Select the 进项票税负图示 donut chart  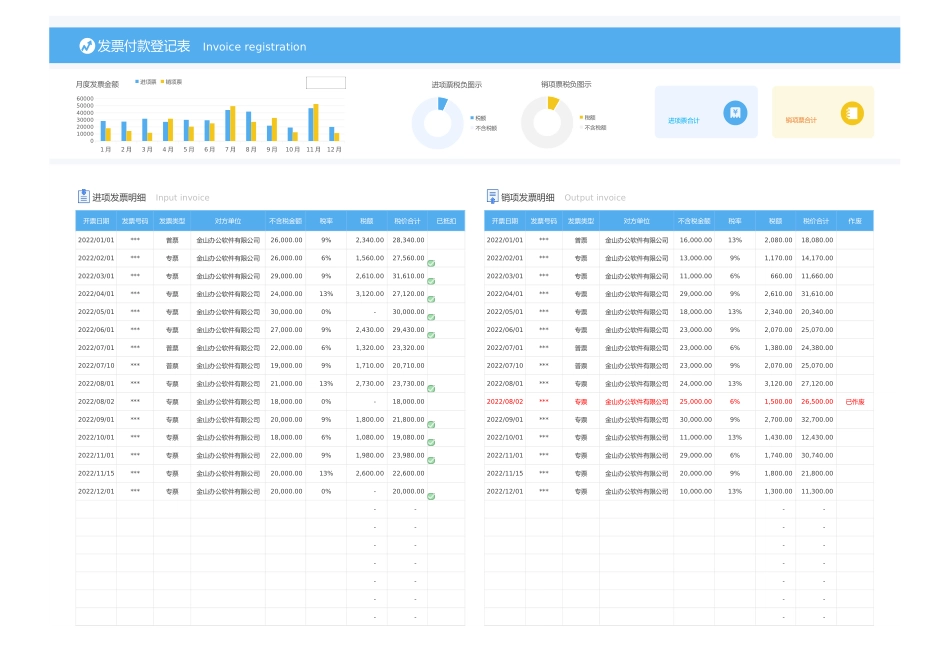point(440,123)
